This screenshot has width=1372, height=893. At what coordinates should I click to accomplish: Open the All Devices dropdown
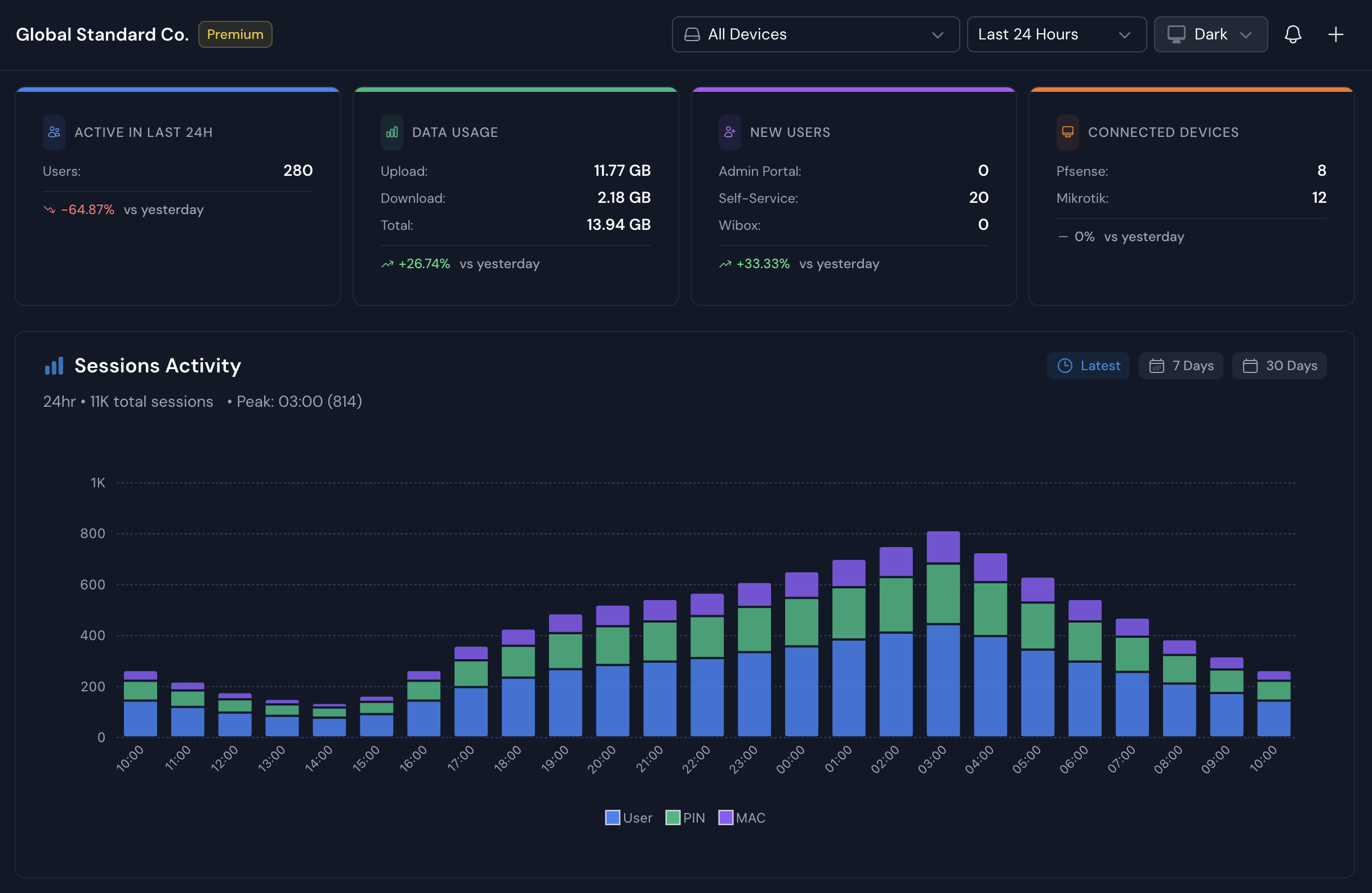815,34
